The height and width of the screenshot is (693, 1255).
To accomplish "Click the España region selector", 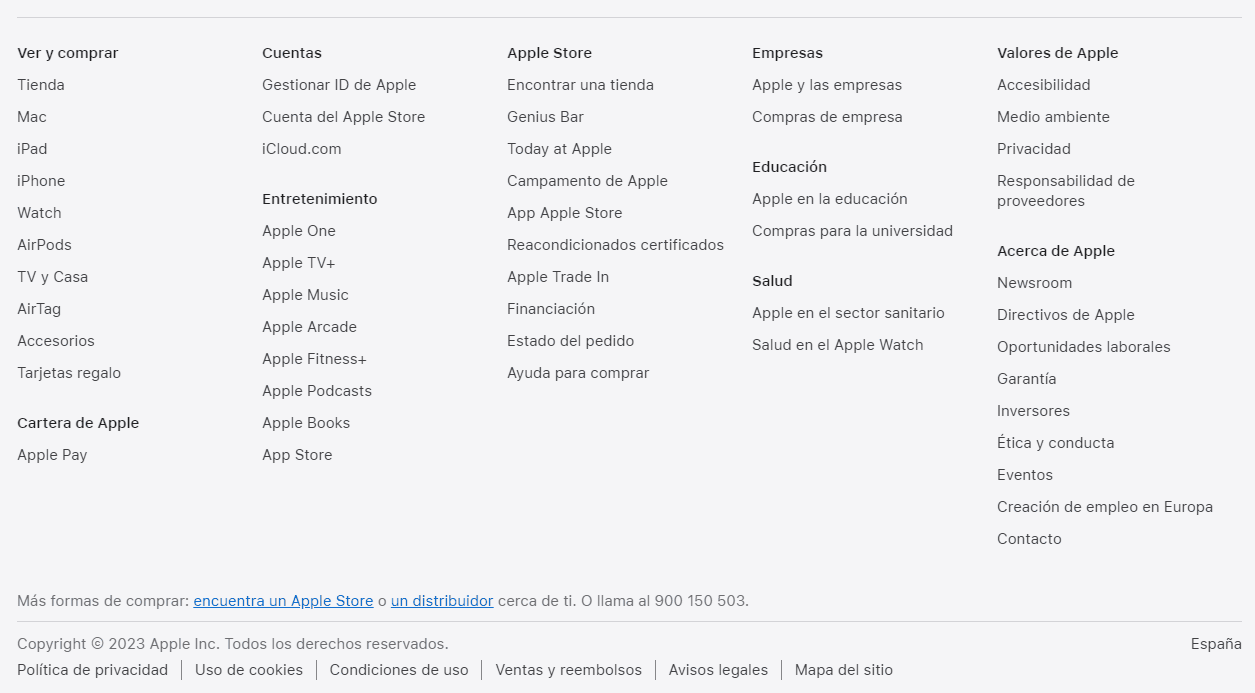I will 1216,644.
